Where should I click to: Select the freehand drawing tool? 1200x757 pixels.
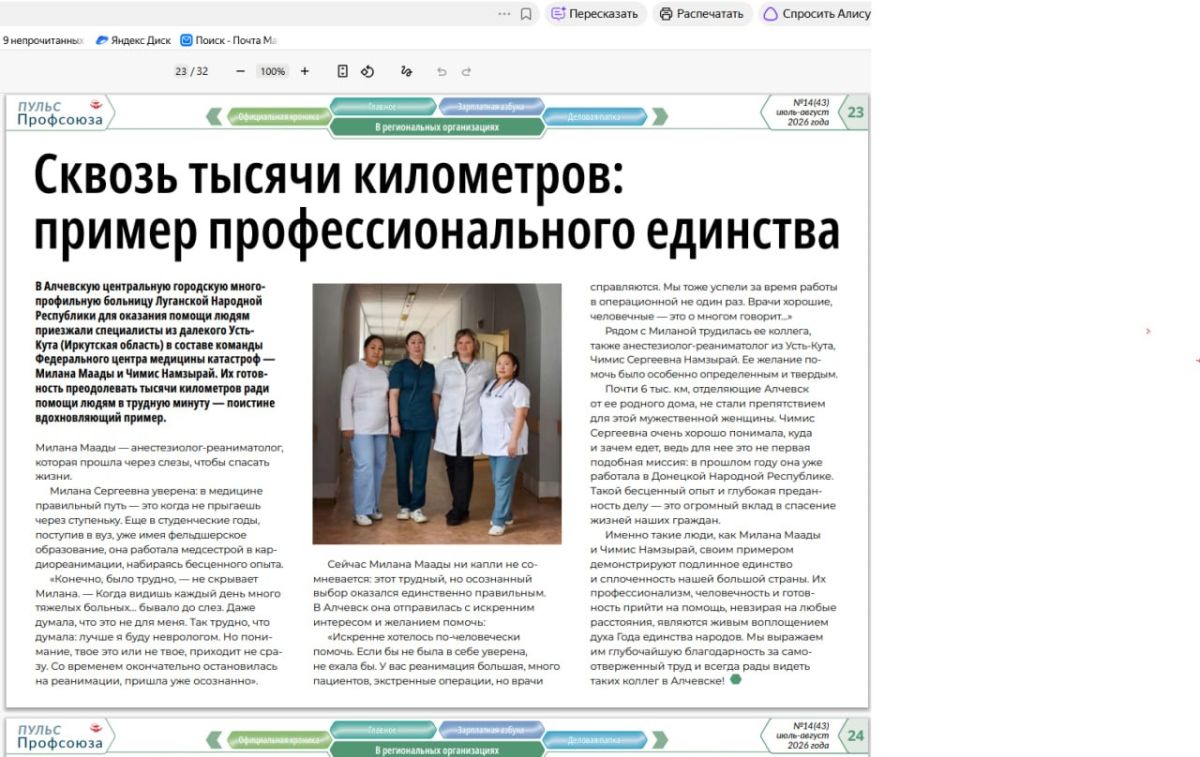tap(406, 71)
